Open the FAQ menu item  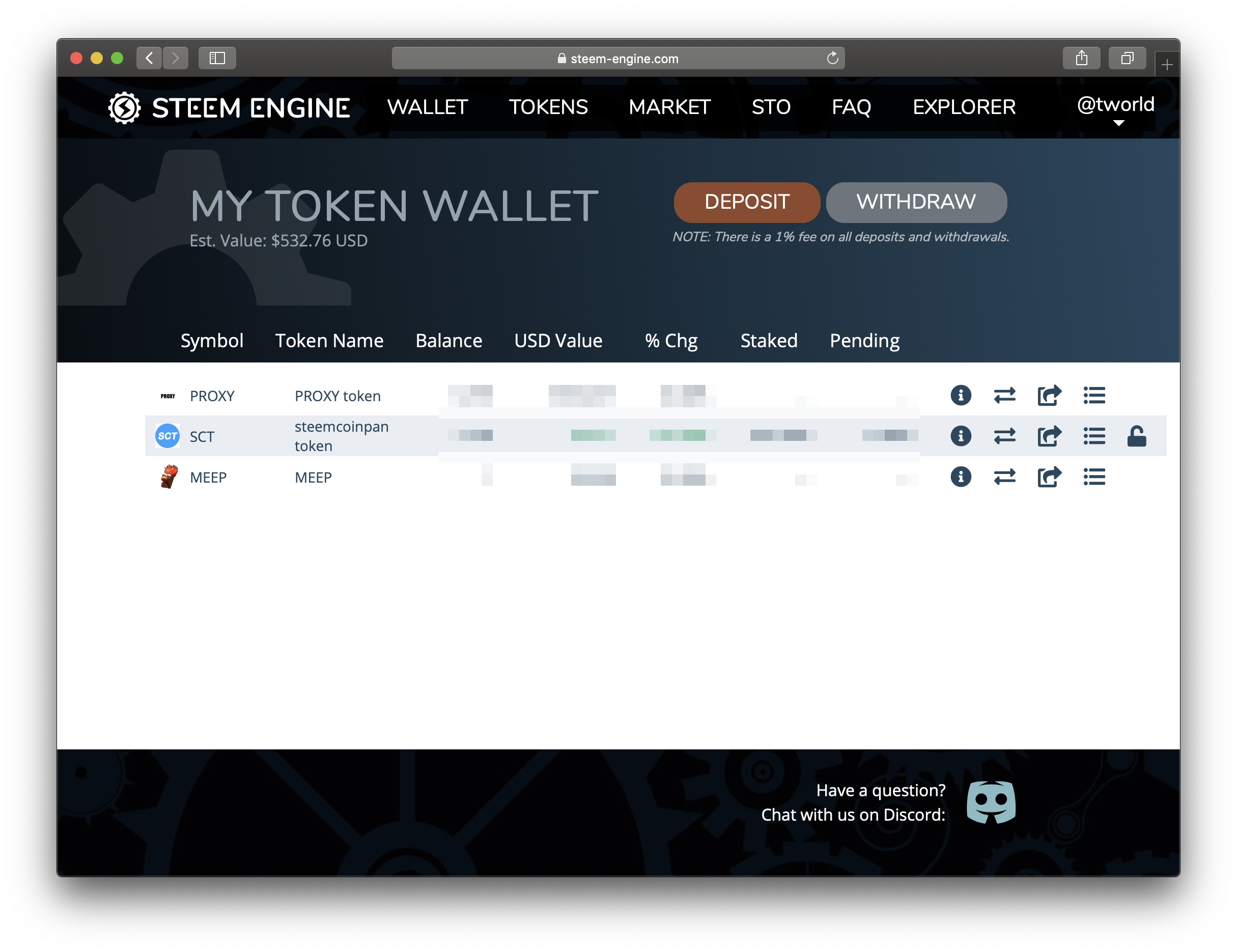pos(851,107)
